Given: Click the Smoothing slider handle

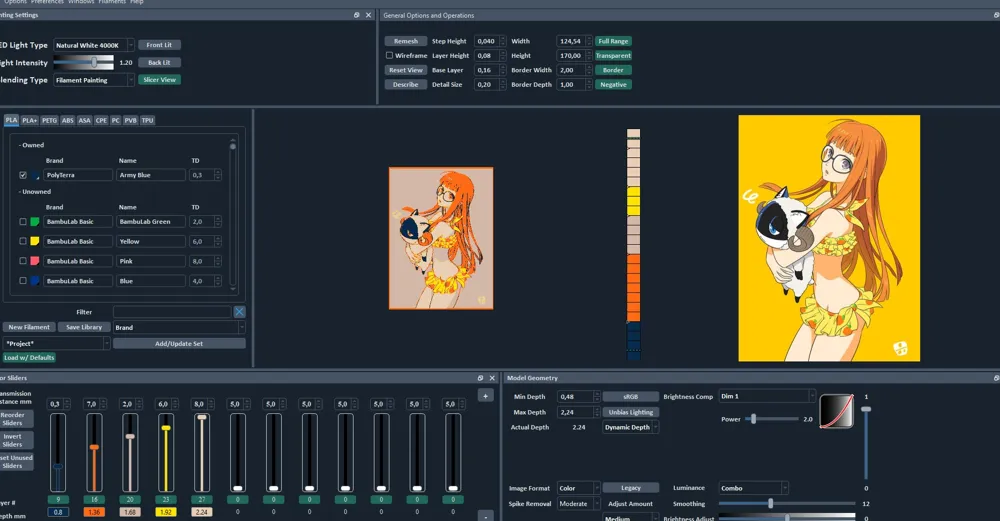Looking at the screenshot, I should (x=770, y=504).
